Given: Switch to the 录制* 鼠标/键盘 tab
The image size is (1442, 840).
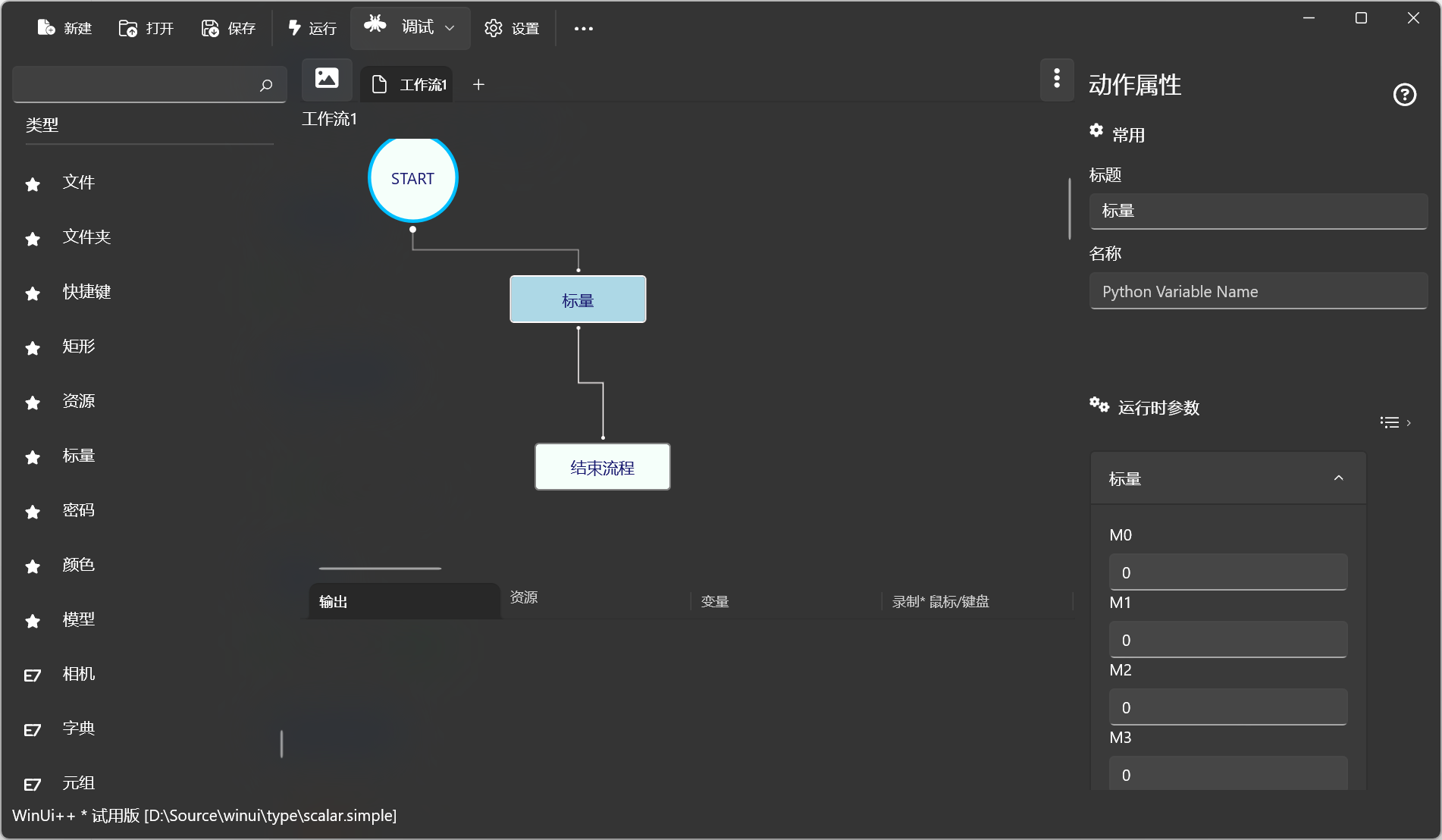Looking at the screenshot, I should [940, 602].
